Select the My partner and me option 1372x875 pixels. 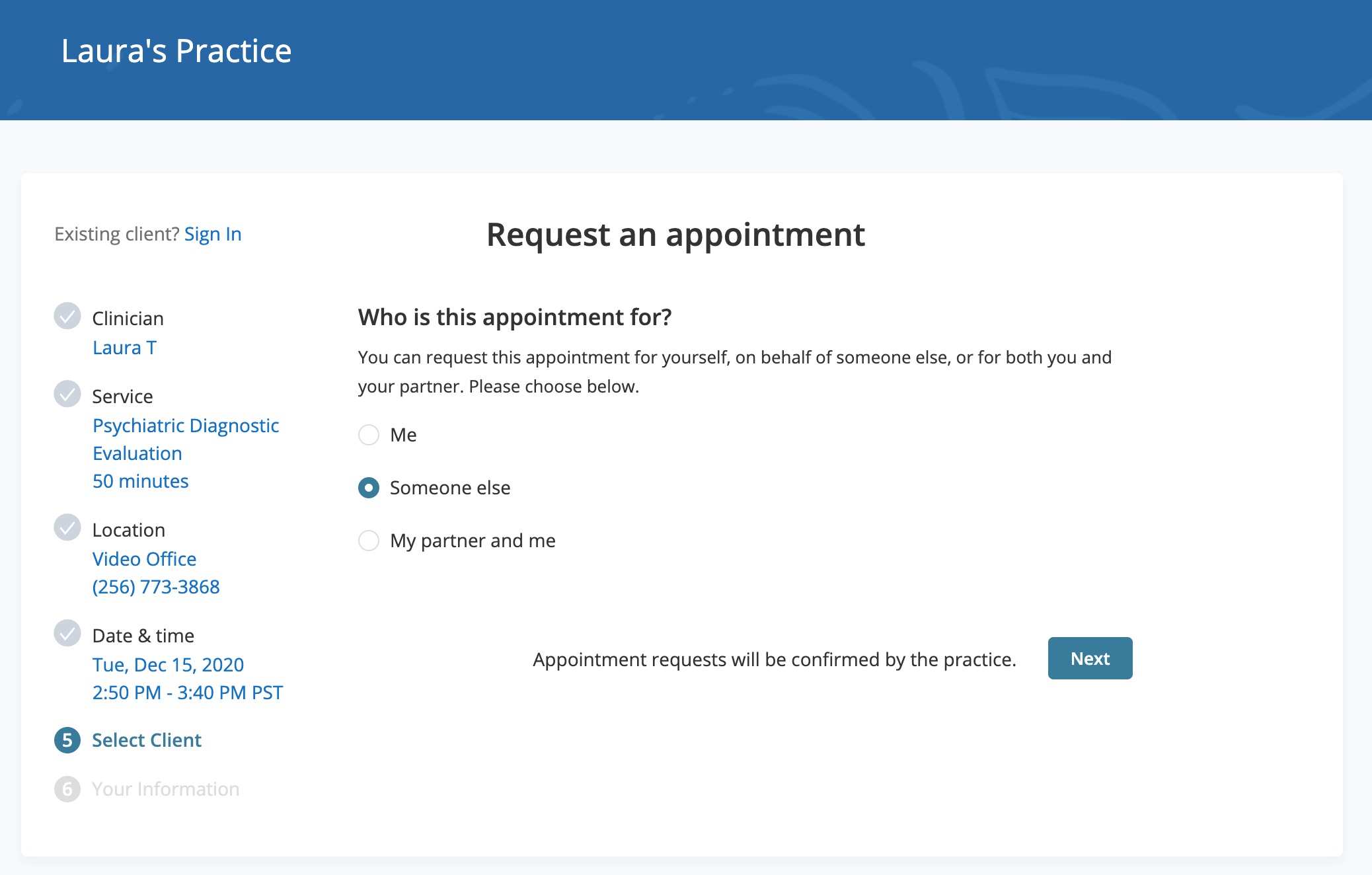coord(368,541)
